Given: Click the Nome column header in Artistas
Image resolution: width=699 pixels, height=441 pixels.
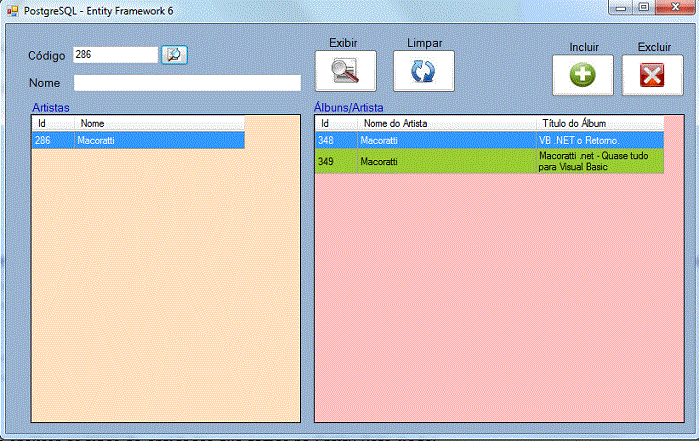Looking at the screenshot, I should 160,124.
